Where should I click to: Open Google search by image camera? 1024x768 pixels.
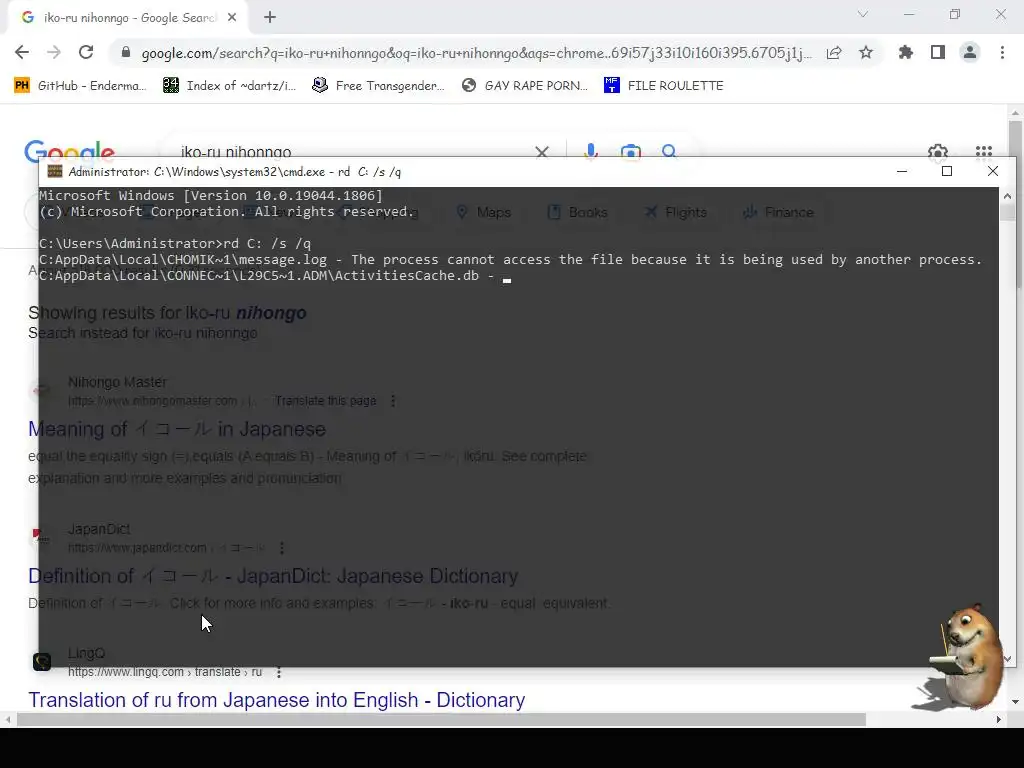pos(630,152)
